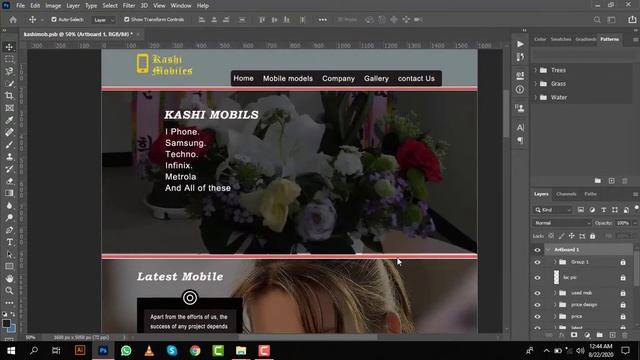This screenshot has width=640, height=360.
Task: Switch to the Gradients tab
Action: 586,39
